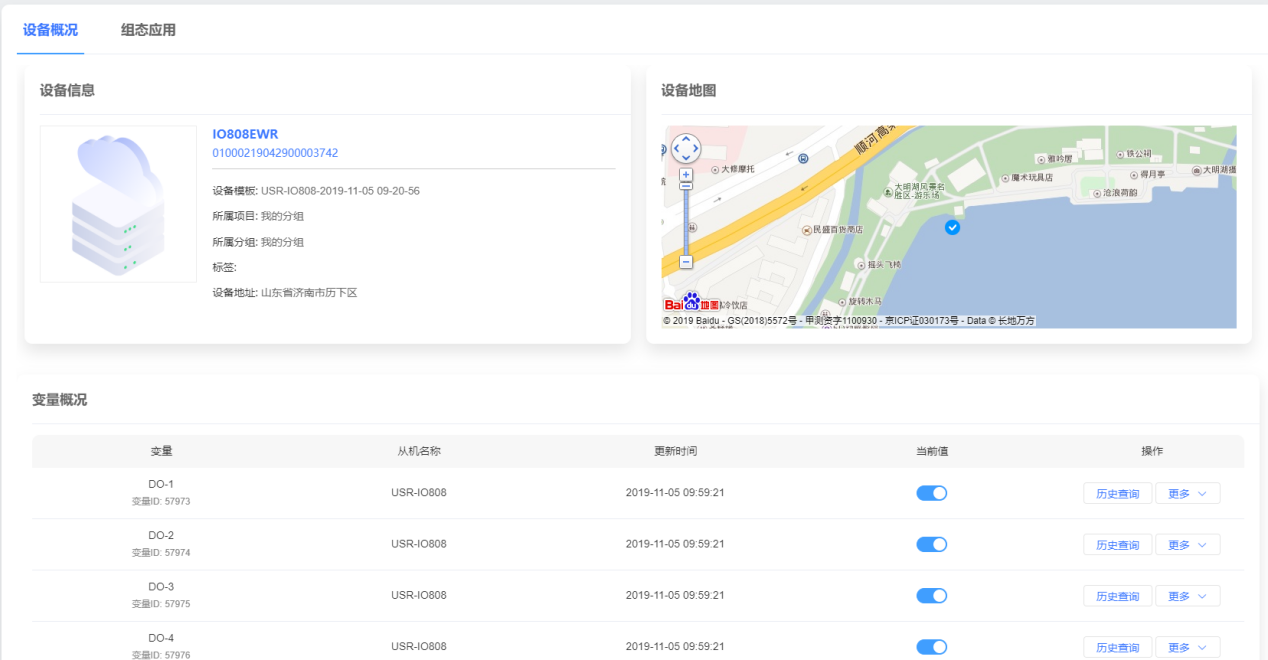Click the 操作 column header

point(1152,451)
